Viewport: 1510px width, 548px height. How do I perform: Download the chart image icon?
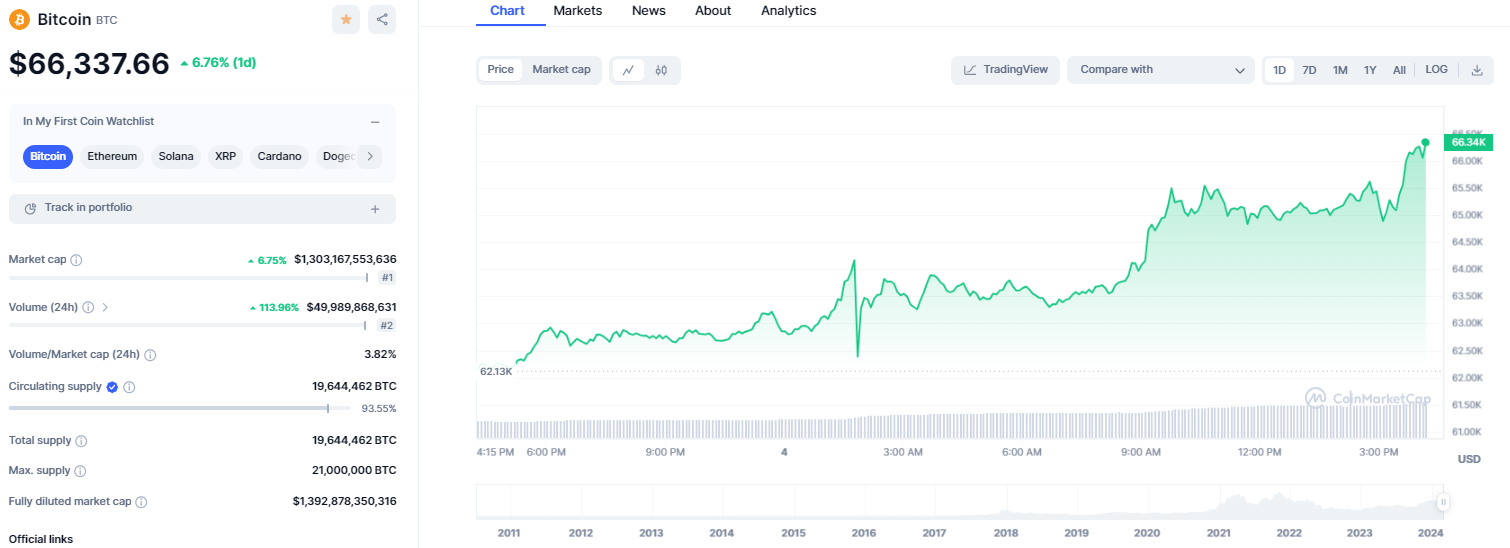click(x=1477, y=70)
